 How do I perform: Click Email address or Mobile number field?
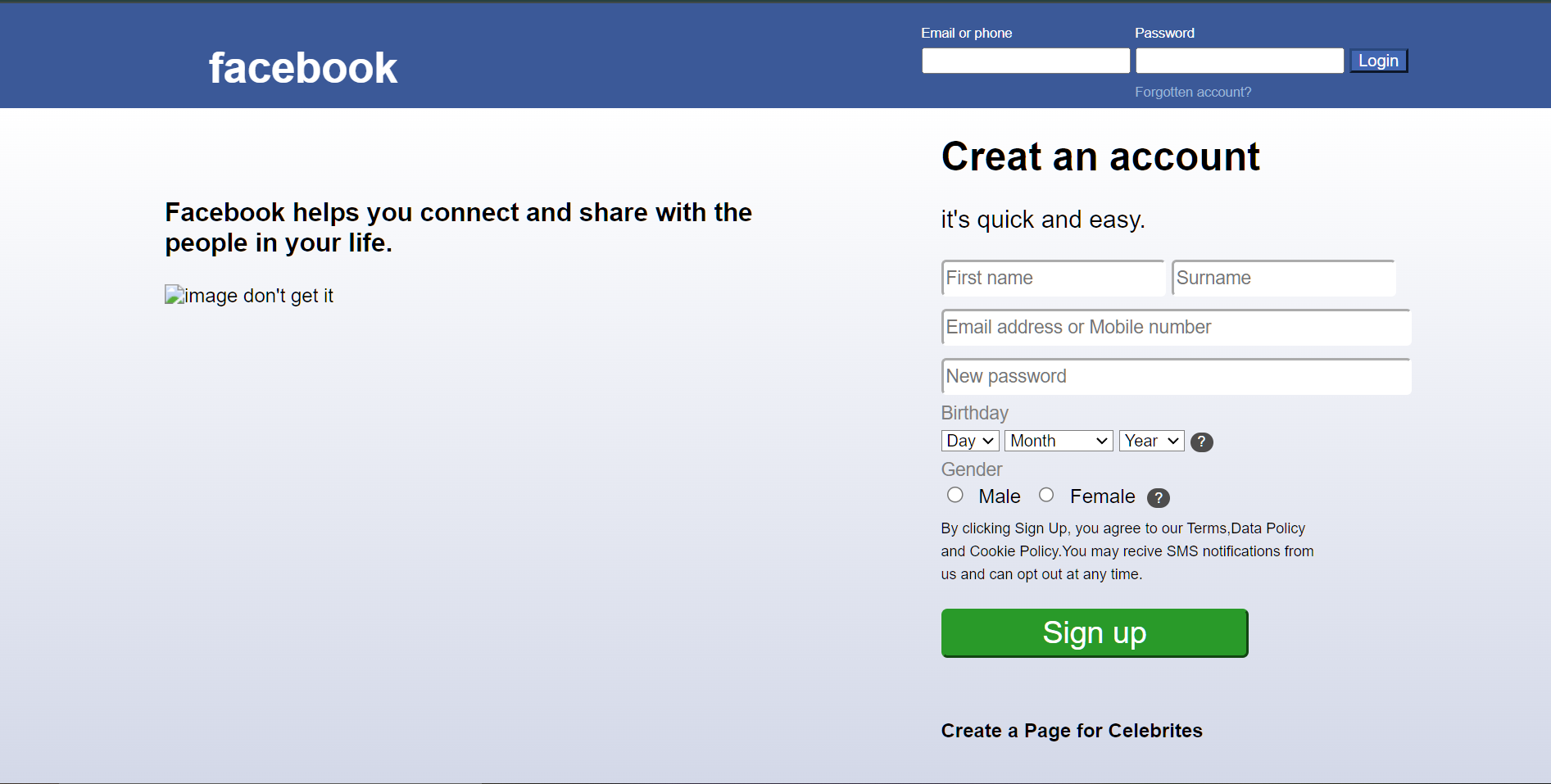click(x=1176, y=327)
